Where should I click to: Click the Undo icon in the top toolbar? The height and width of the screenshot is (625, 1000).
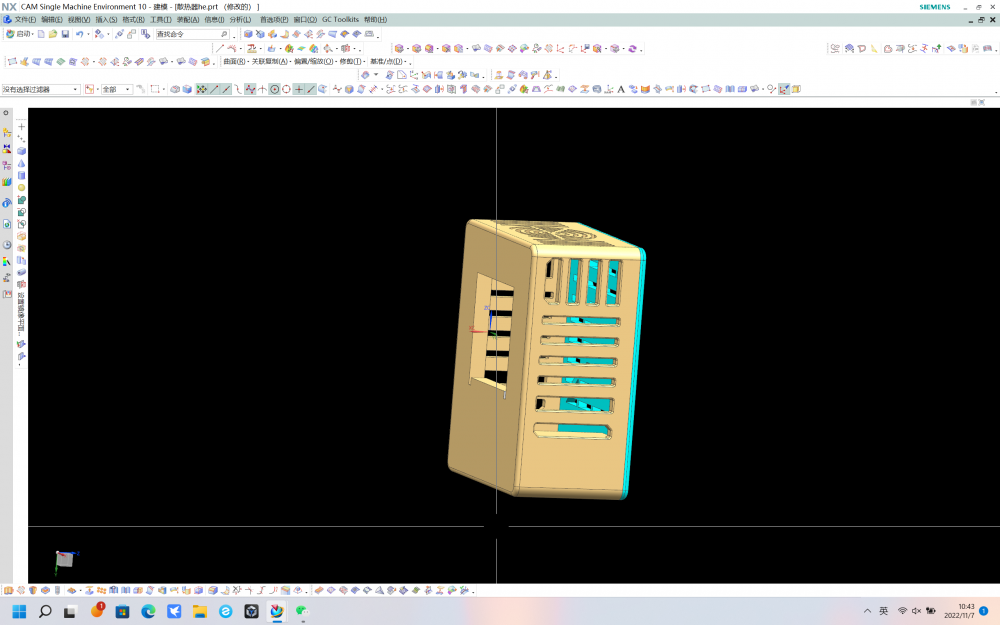pos(79,33)
